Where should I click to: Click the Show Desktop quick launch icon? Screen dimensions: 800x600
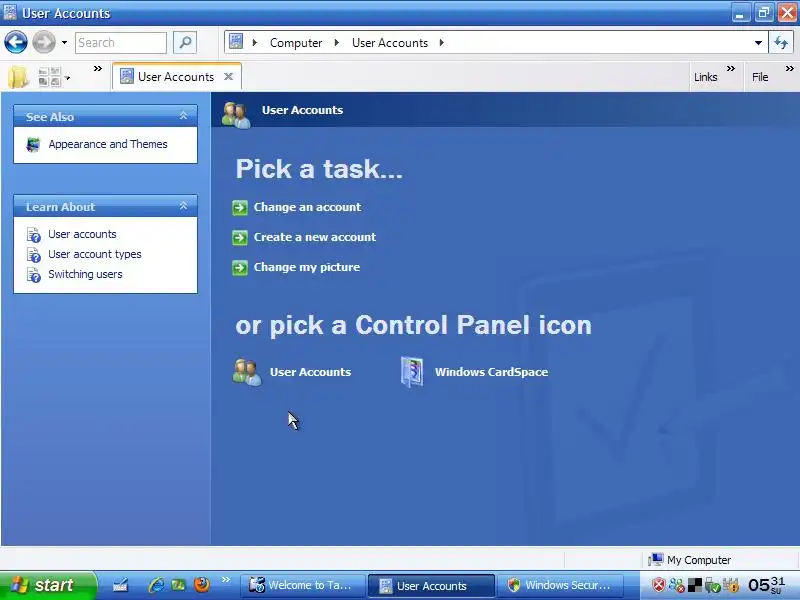[x=120, y=585]
